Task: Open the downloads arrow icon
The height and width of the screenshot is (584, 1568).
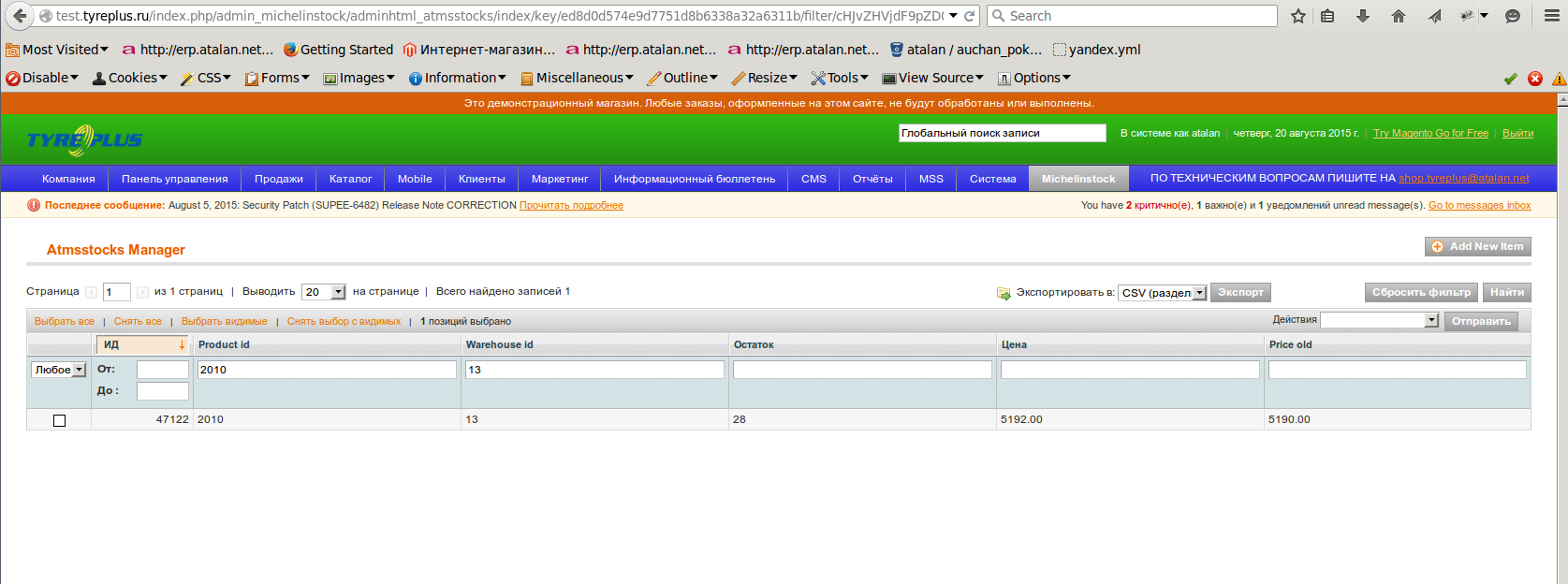Action: pos(1363,16)
